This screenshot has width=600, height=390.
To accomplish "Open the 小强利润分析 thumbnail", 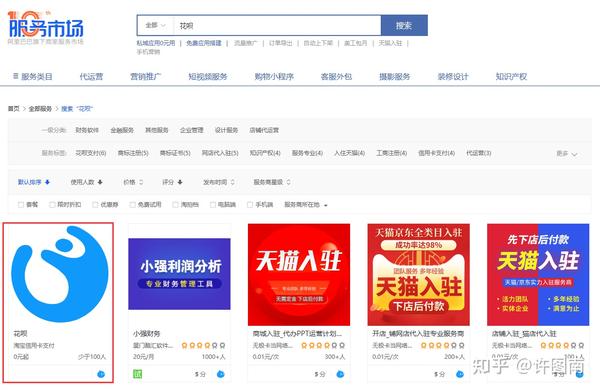I will pyautogui.click(x=179, y=274).
